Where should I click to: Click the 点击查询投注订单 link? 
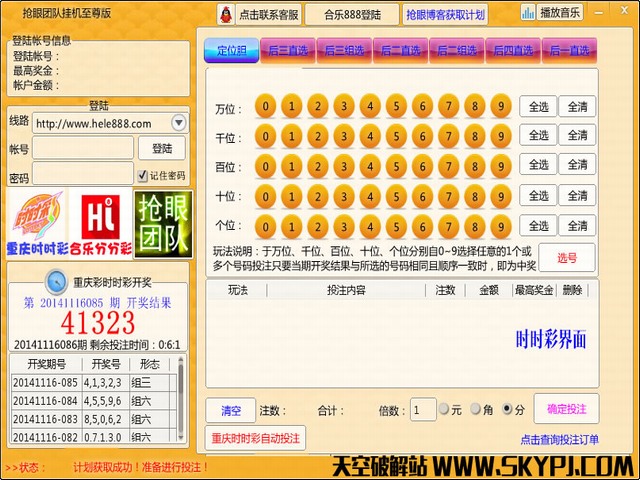(x=558, y=439)
